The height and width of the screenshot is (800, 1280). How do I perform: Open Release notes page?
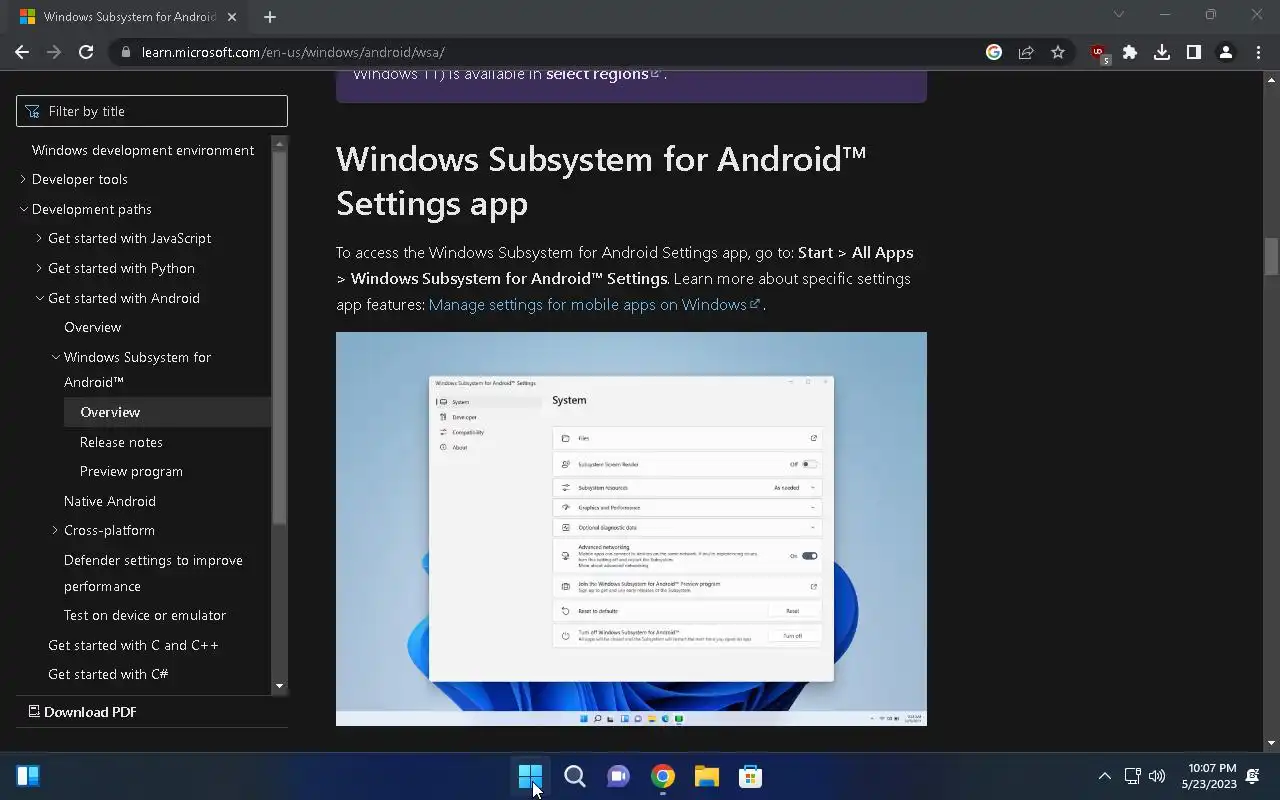click(121, 442)
